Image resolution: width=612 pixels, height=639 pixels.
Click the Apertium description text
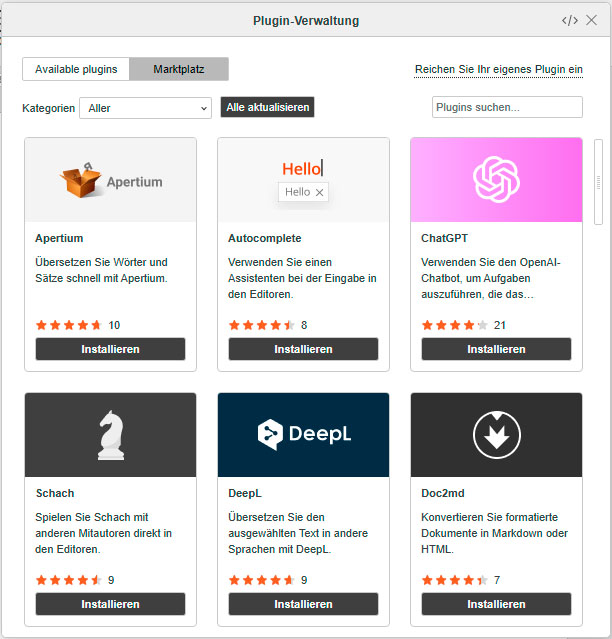click(x=101, y=270)
